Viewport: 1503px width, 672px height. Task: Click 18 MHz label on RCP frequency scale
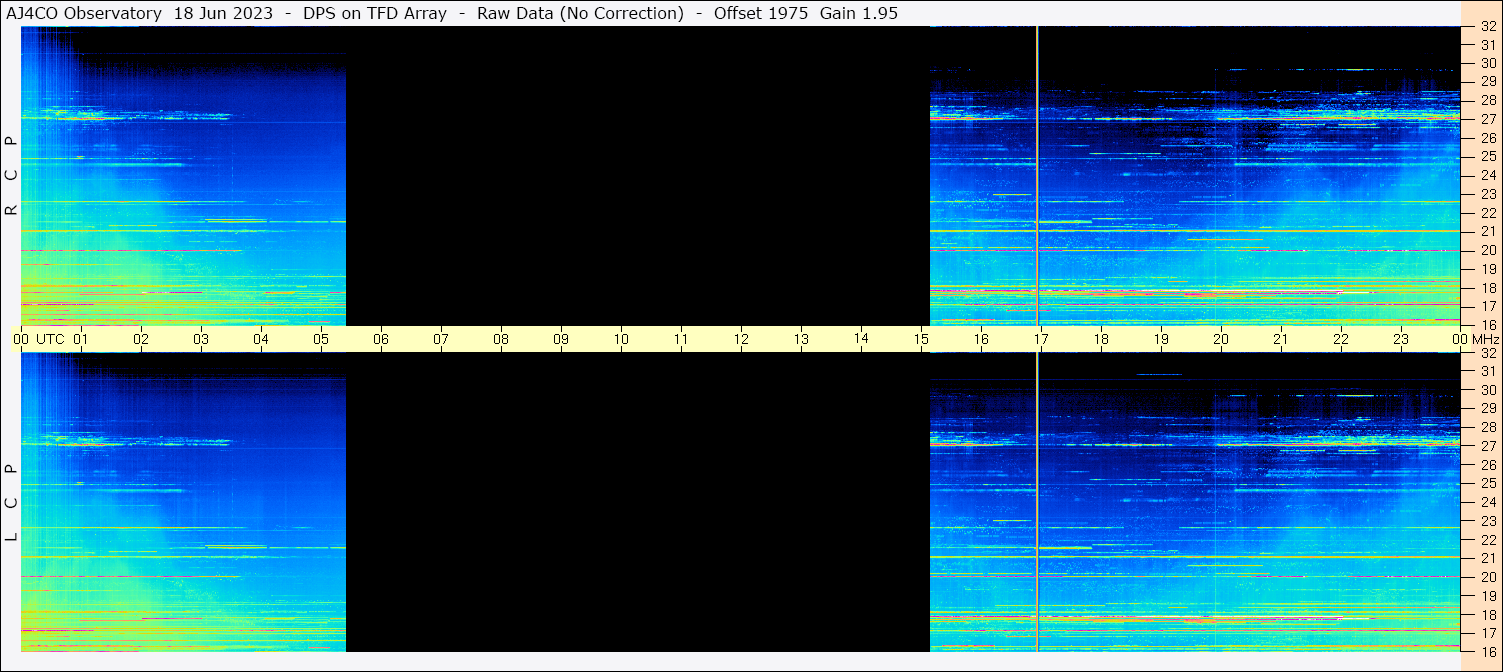(x=1487, y=287)
